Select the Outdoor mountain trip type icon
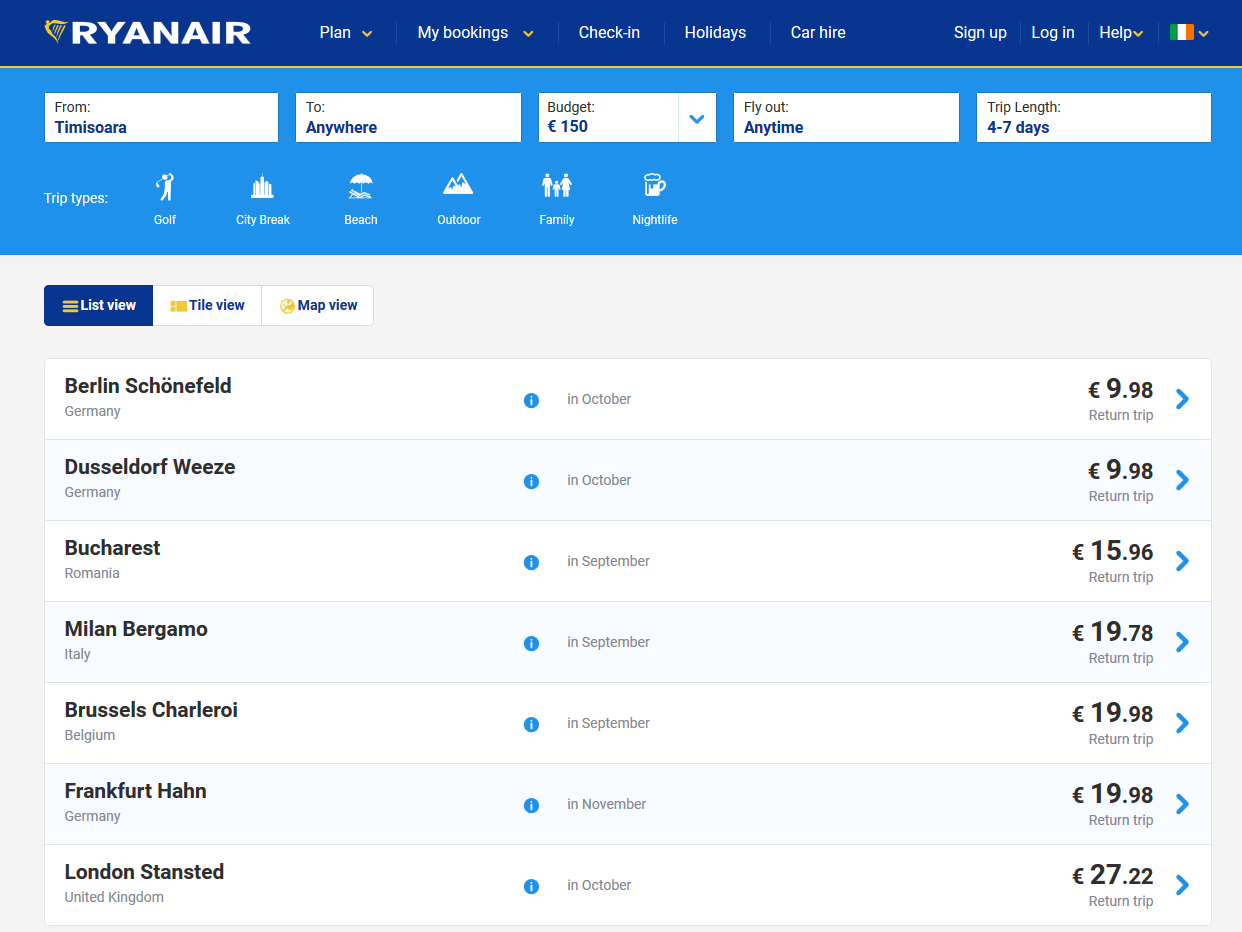This screenshot has width=1242, height=932. pyautogui.click(x=458, y=185)
